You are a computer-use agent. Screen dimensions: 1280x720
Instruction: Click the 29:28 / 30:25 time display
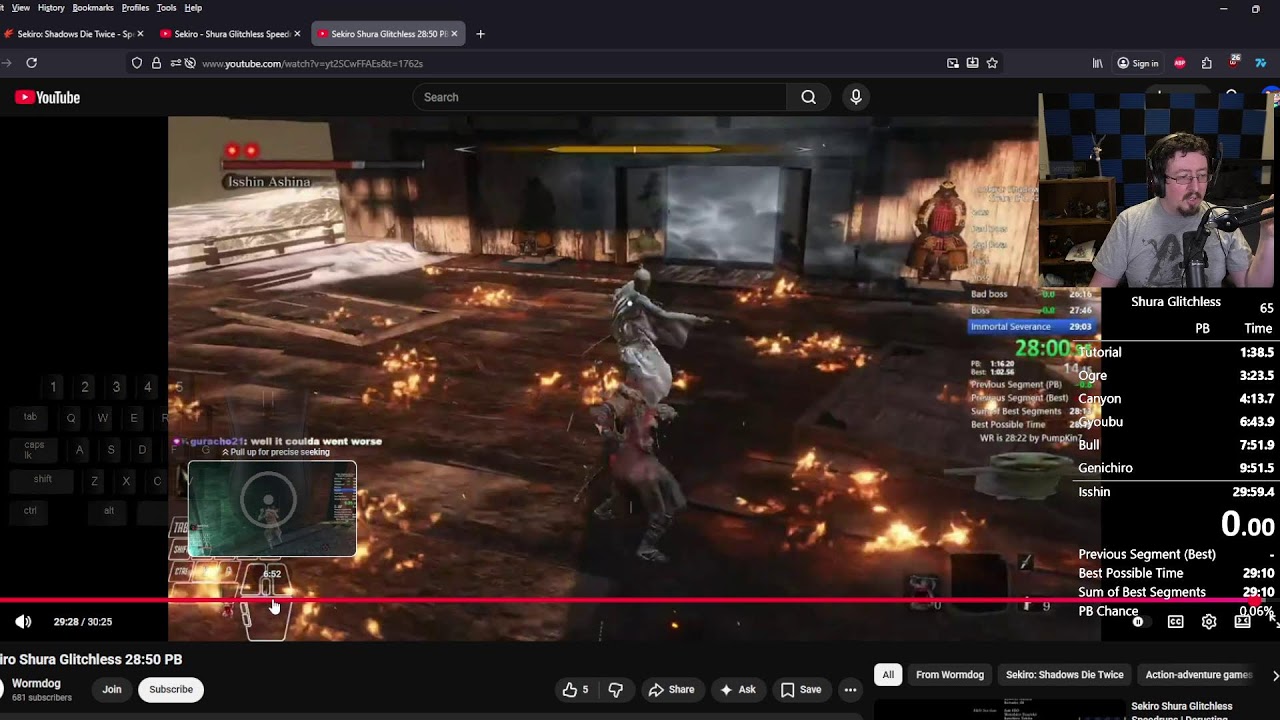pos(83,622)
